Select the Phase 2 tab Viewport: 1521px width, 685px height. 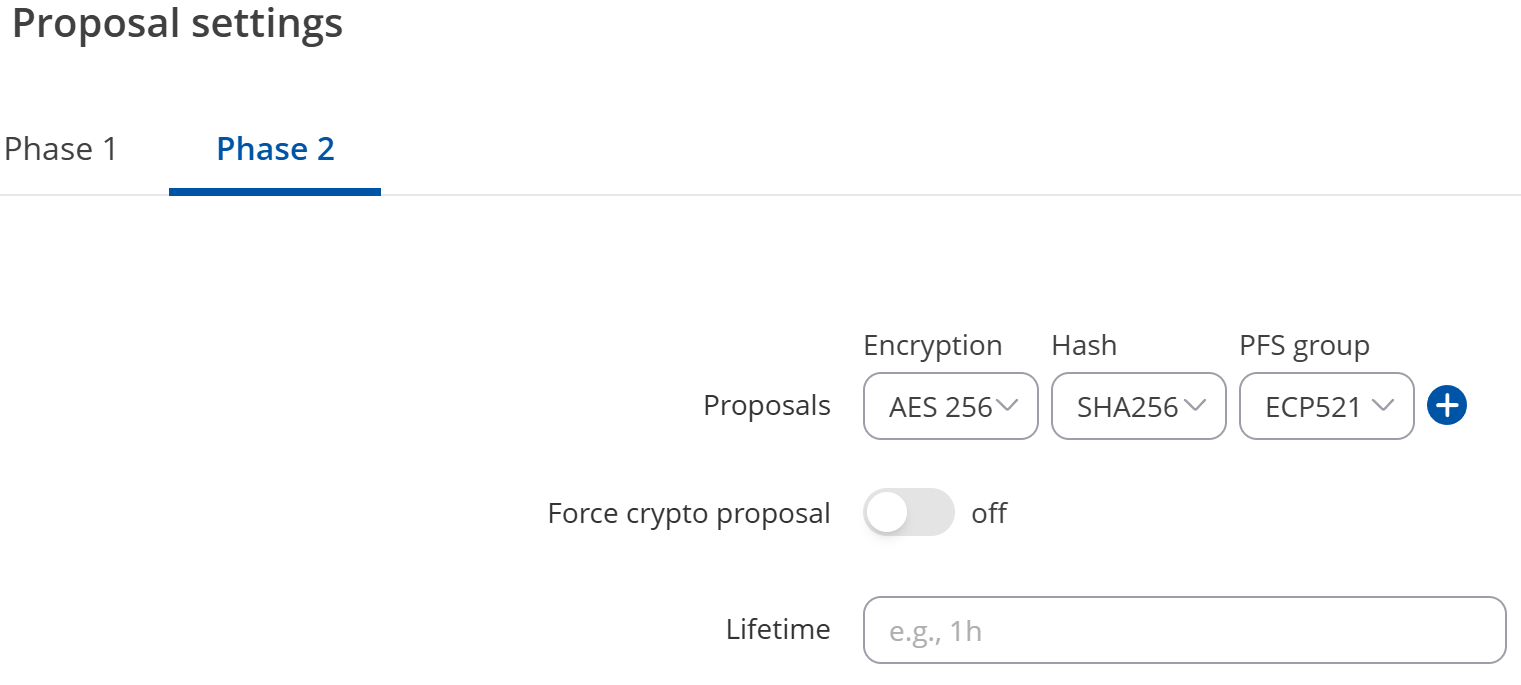275,148
